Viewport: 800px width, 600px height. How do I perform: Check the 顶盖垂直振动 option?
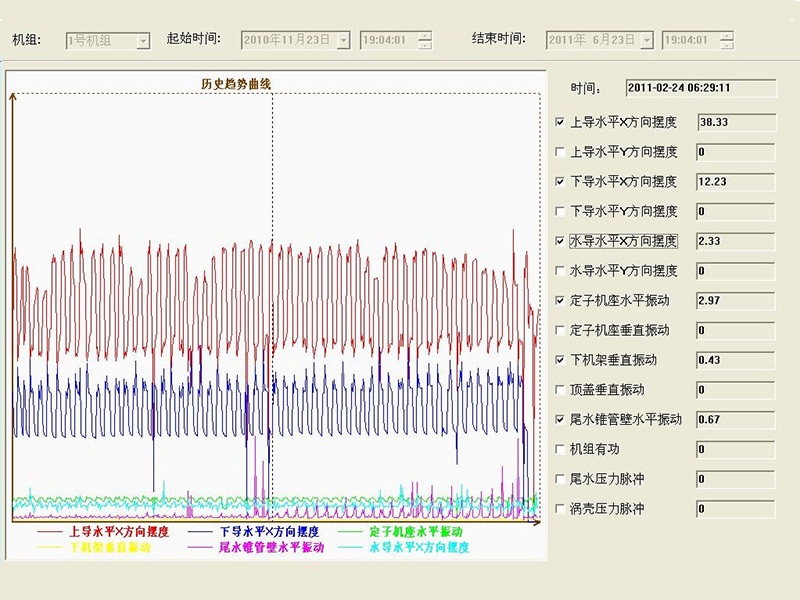pyautogui.click(x=560, y=390)
